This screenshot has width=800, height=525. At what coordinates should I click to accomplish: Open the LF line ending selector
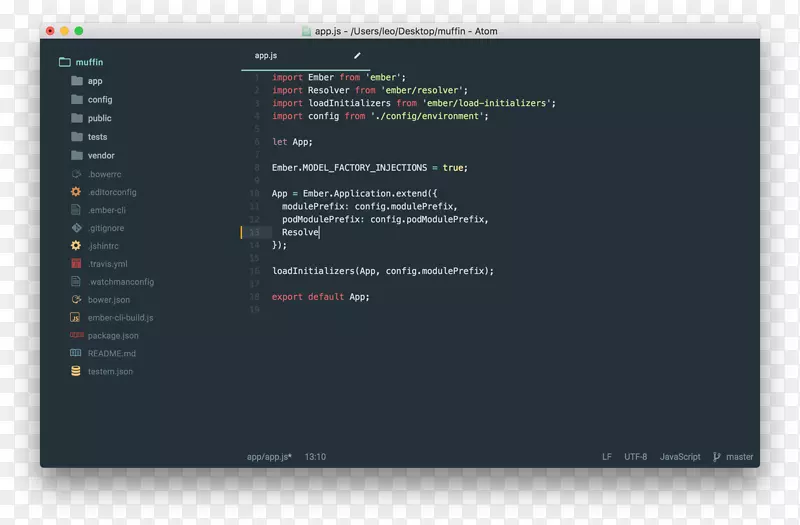pos(607,457)
